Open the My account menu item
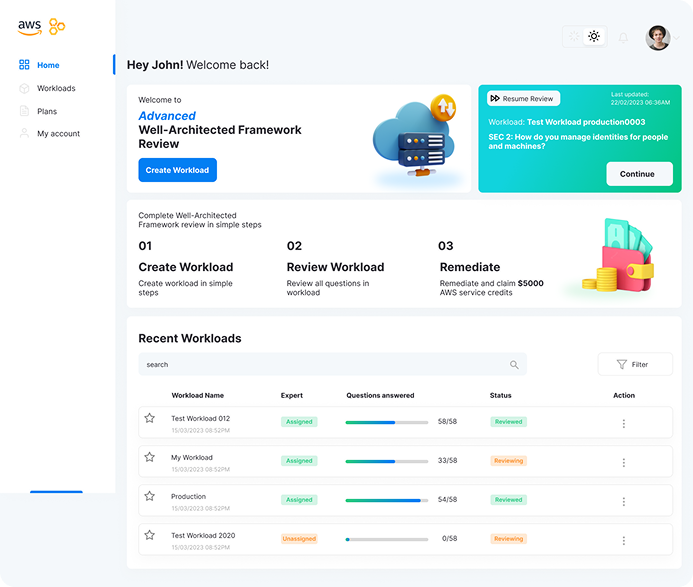 tap(58, 133)
